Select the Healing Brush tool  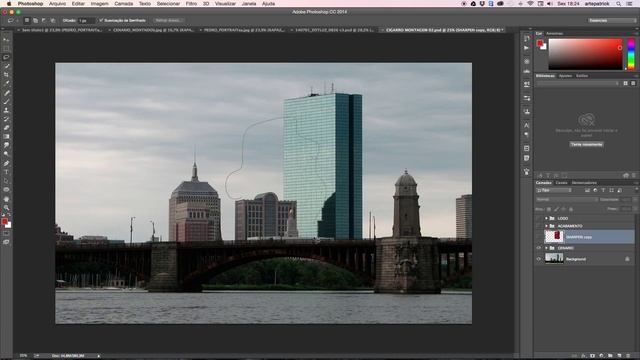pyautogui.click(x=6, y=93)
